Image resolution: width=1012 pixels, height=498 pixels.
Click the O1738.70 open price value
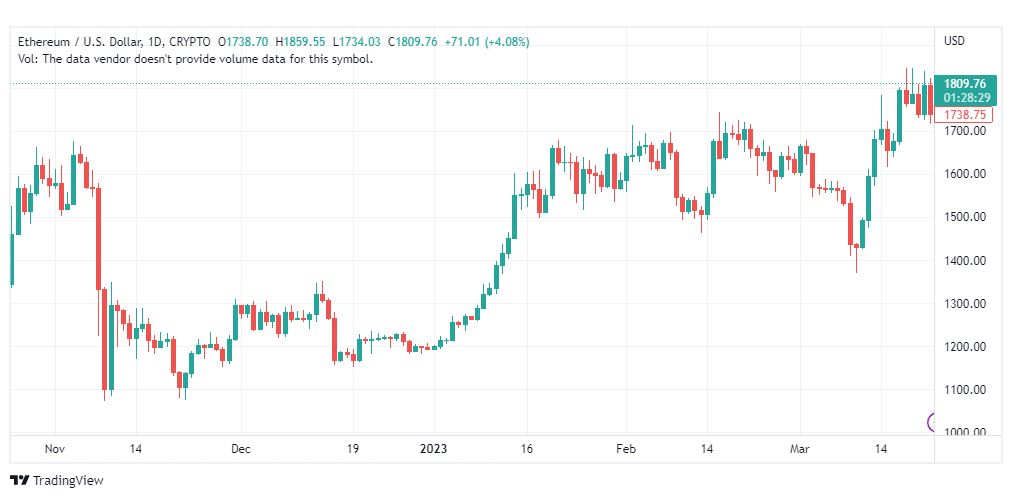coord(242,42)
